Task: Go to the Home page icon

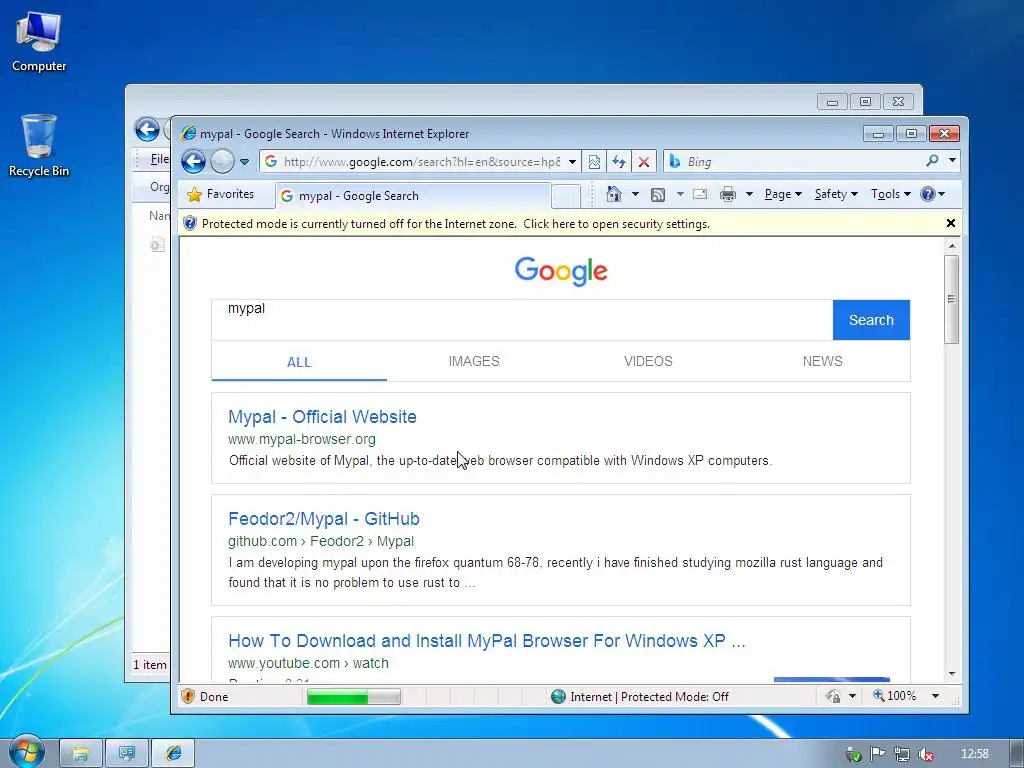Action: point(614,194)
